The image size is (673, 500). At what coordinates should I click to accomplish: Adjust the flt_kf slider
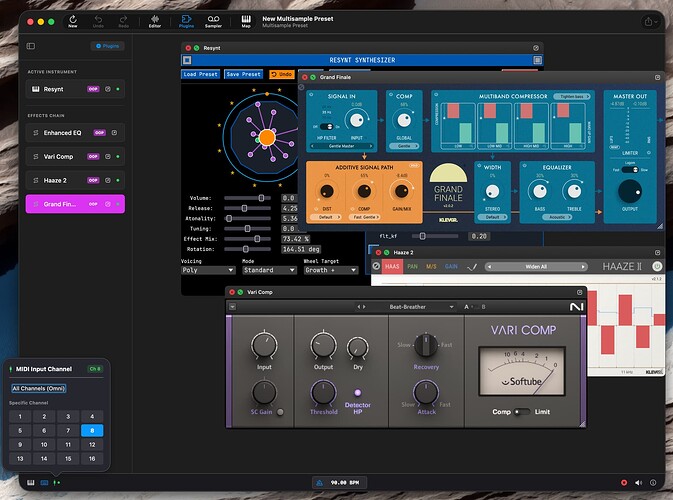pyautogui.click(x=435, y=236)
